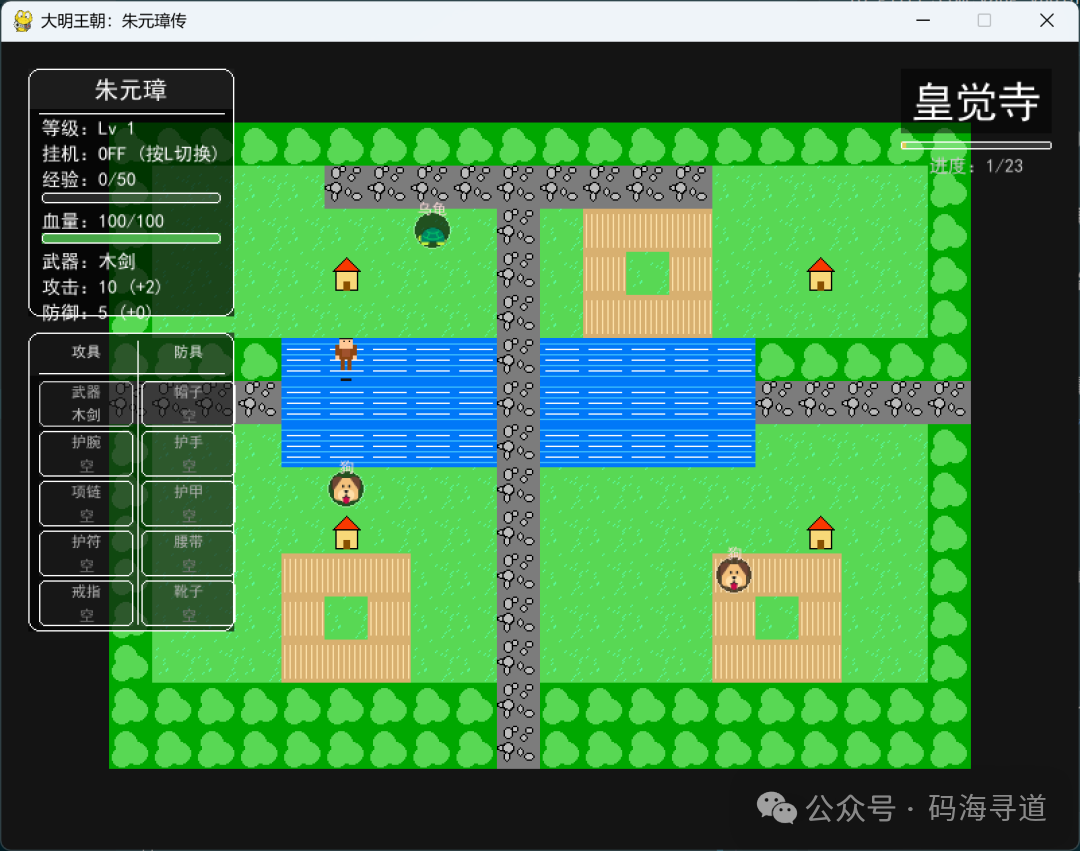Click the 攻具 column header

86,352
